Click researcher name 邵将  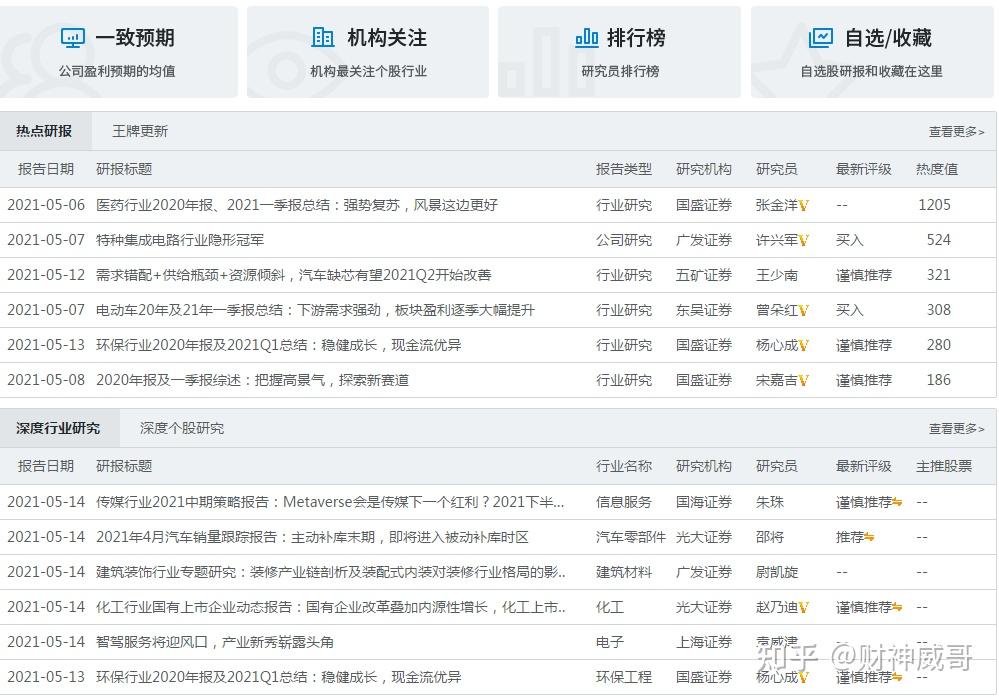click(x=770, y=537)
